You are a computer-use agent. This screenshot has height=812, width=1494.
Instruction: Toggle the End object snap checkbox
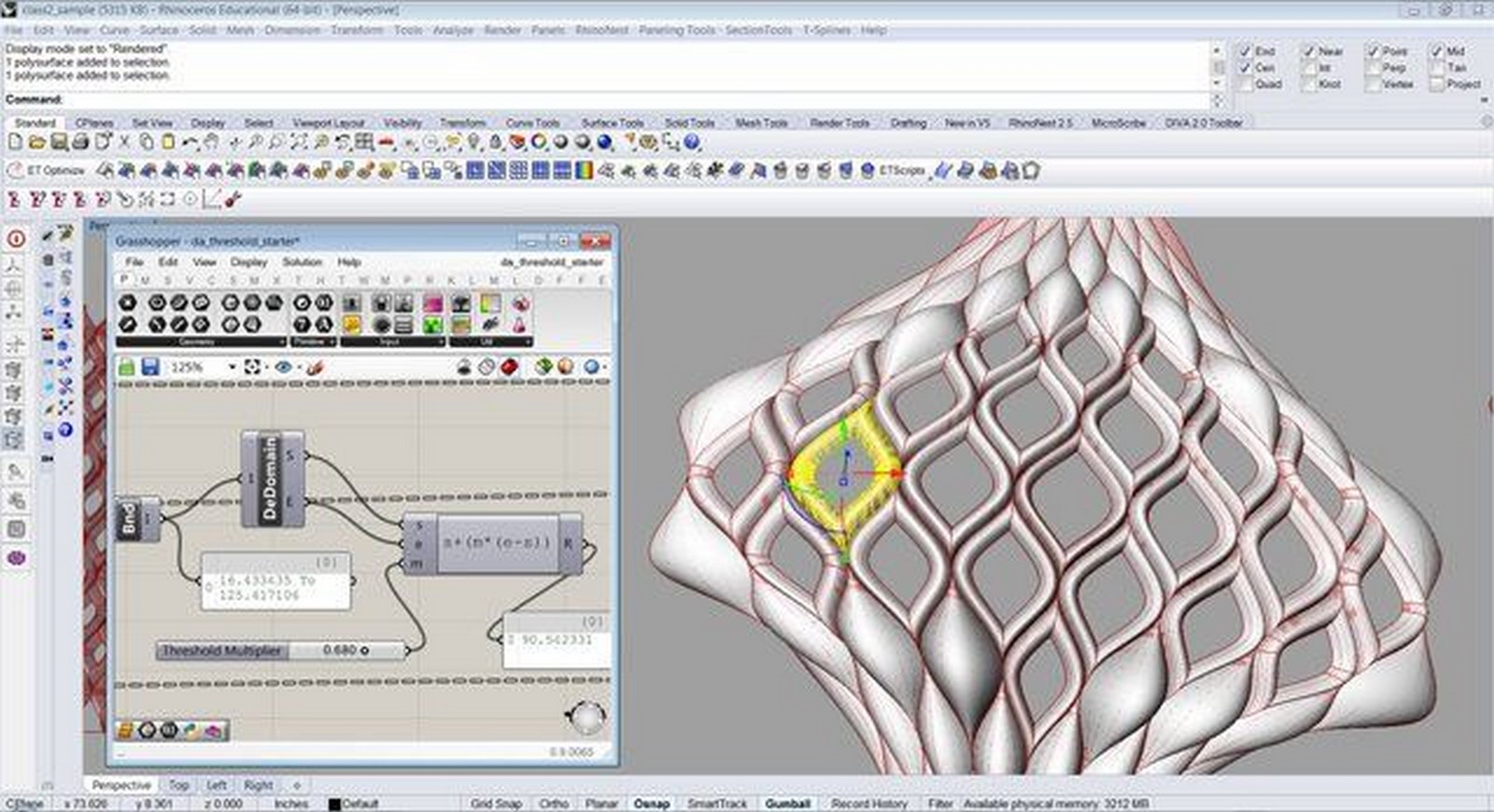(1246, 51)
